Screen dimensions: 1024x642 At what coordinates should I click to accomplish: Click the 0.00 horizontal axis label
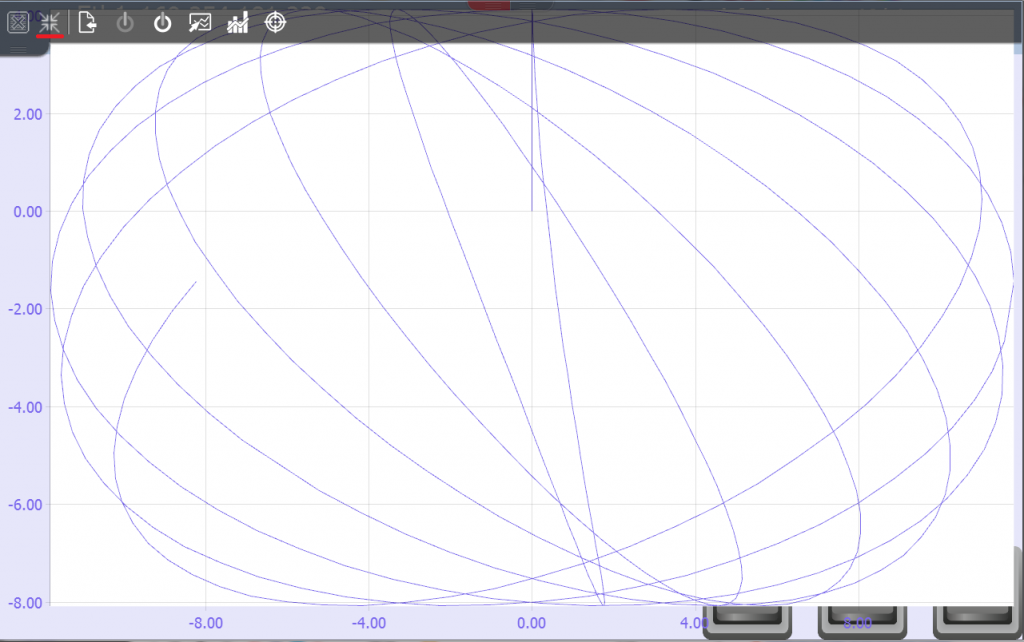click(532, 623)
